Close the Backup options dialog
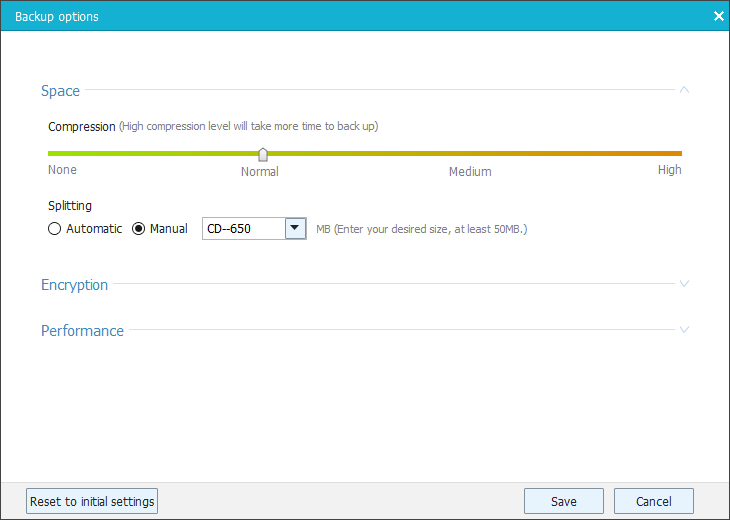Viewport: 730px width, 520px height. pos(718,16)
